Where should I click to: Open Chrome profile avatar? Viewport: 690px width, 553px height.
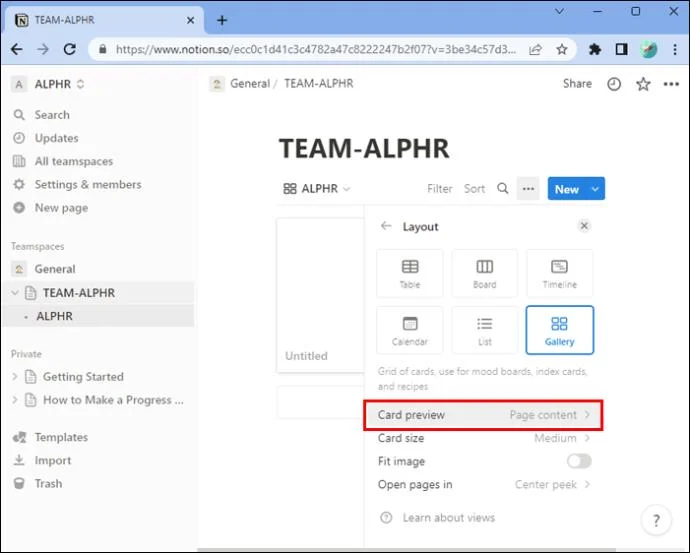pos(648,49)
